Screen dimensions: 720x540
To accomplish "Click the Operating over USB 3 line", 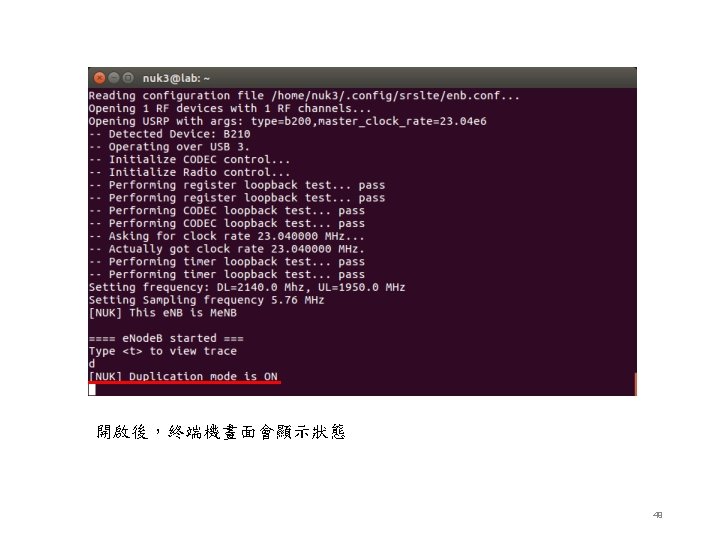I will [169, 147].
